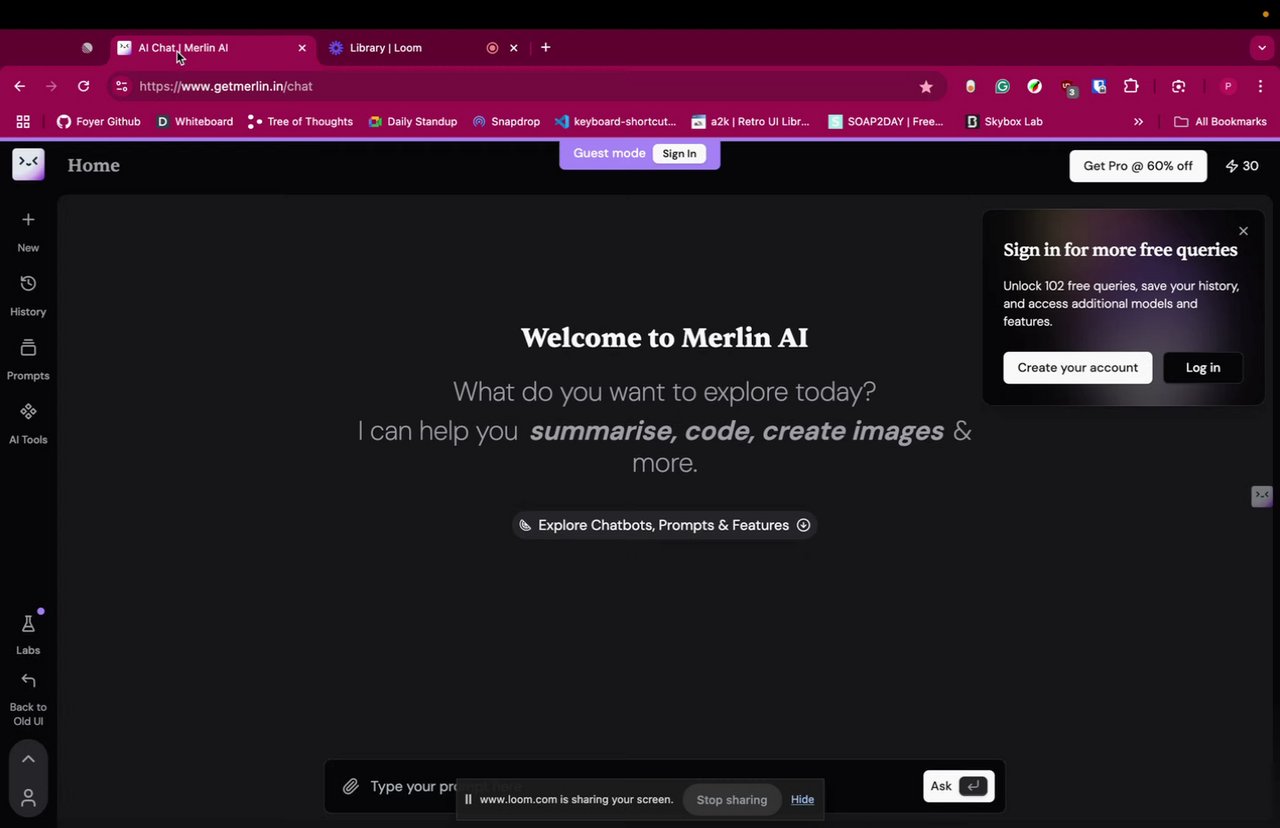Open Skybox Lab bookmark
The width and height of the screenshot is (1280, 828).
point(1004,122)
